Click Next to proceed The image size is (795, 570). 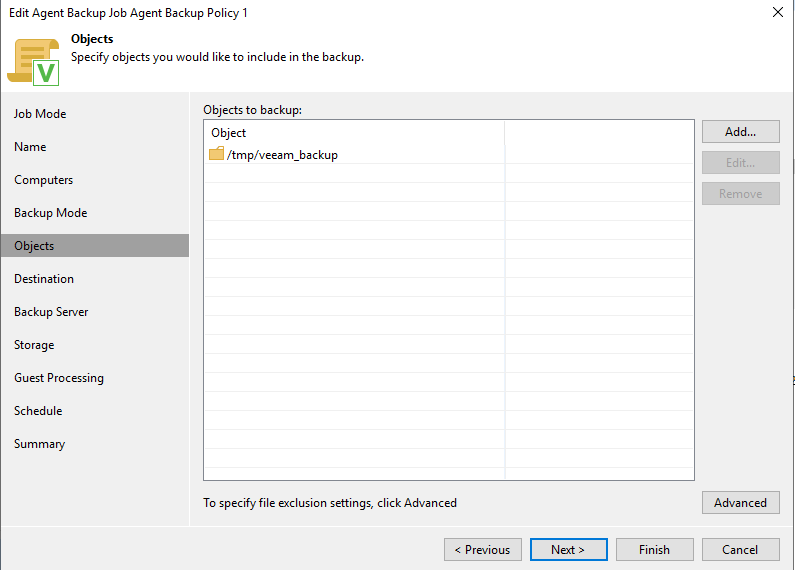pos(567,550)
